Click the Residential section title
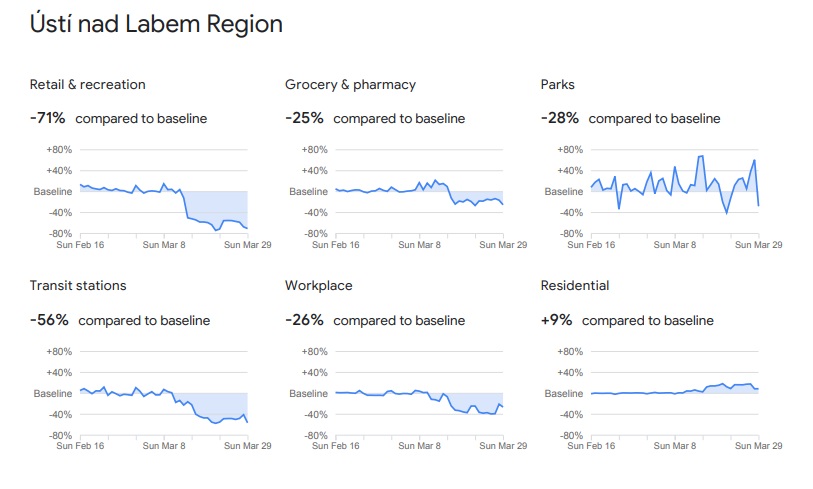 point(574,286)
